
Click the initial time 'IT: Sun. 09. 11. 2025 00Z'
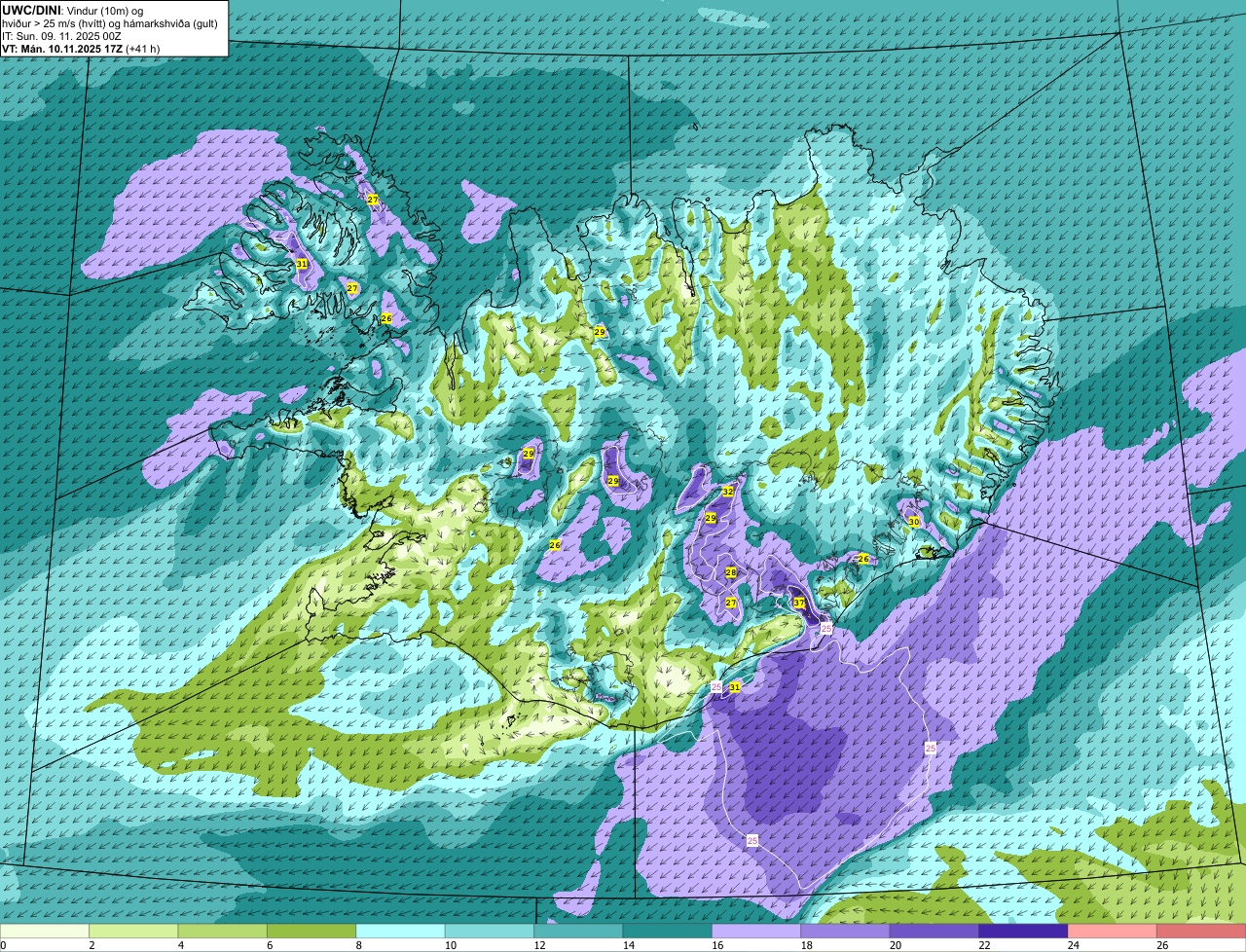click(62, 36)
